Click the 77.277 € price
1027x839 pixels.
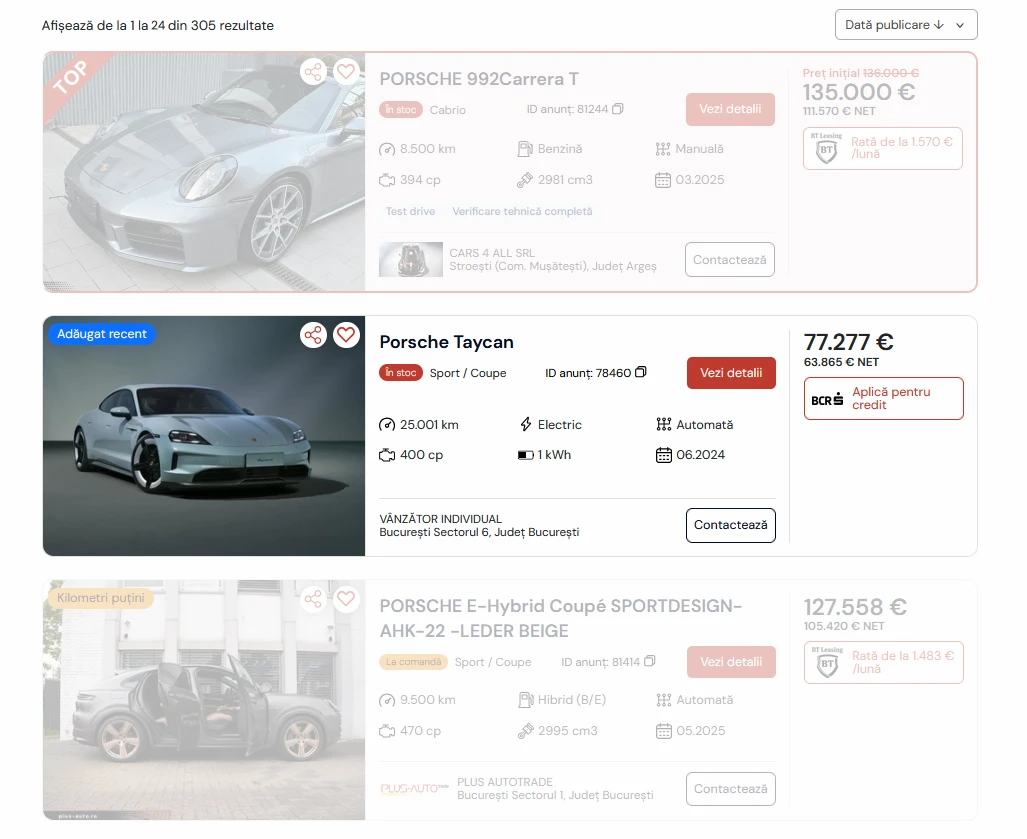tap(848, 342)
